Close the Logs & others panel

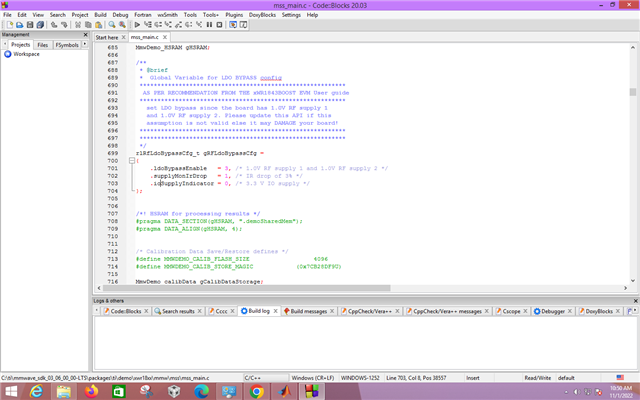(635, 301)
